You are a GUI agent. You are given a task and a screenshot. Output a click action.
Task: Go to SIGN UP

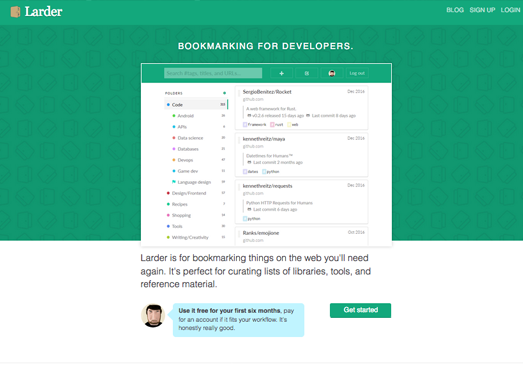click(482, 10)
